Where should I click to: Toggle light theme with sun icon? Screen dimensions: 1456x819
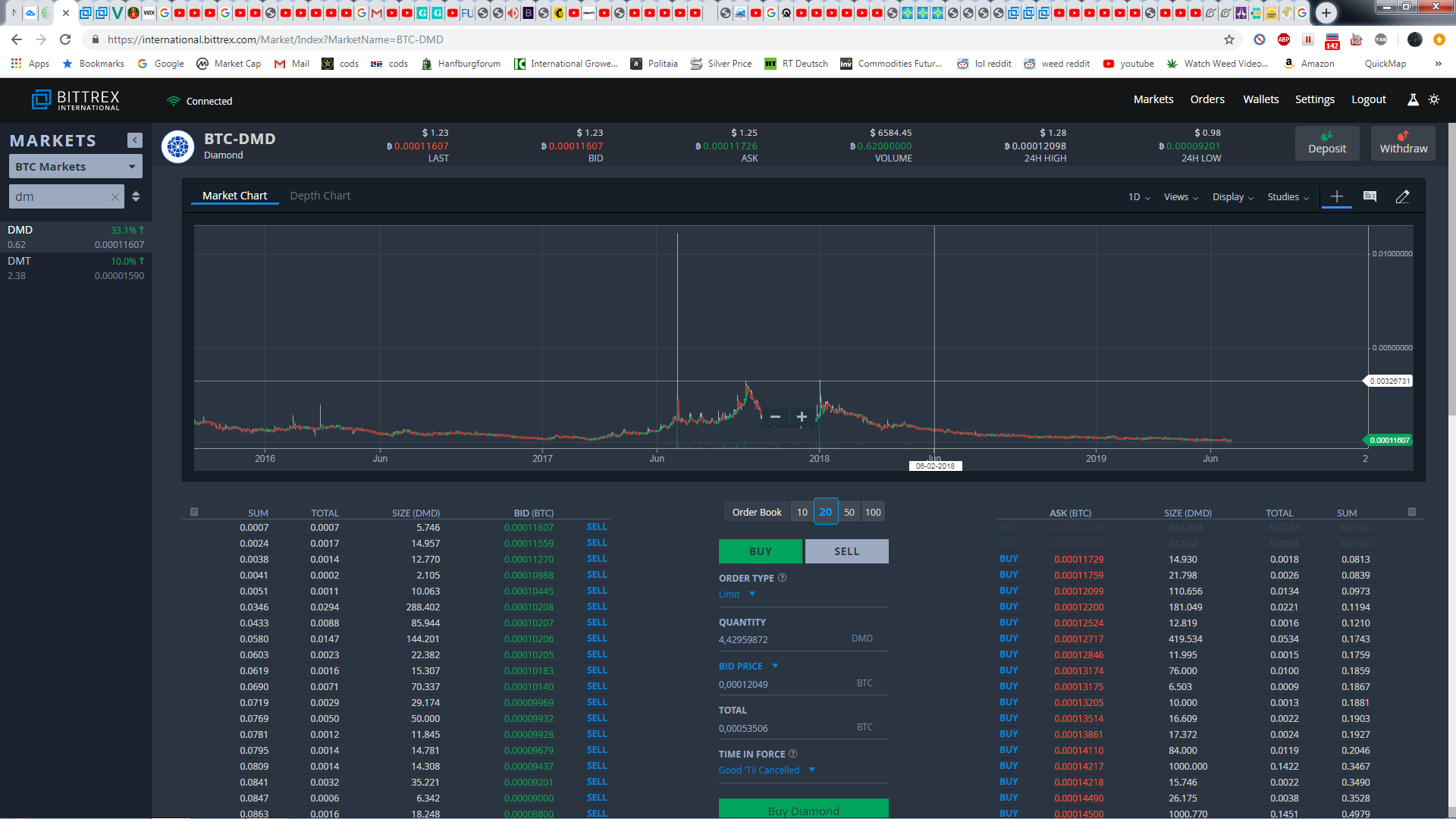[1434, 99]
